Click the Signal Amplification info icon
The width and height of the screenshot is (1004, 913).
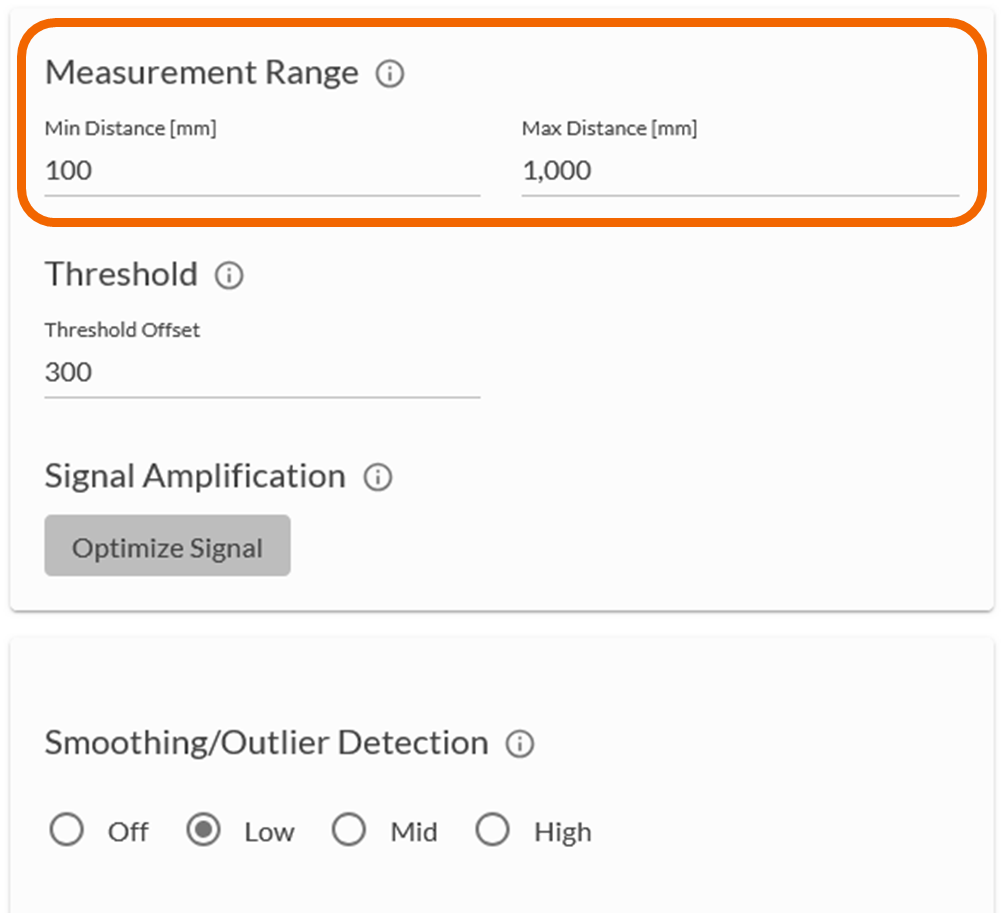tap(378, 477)
